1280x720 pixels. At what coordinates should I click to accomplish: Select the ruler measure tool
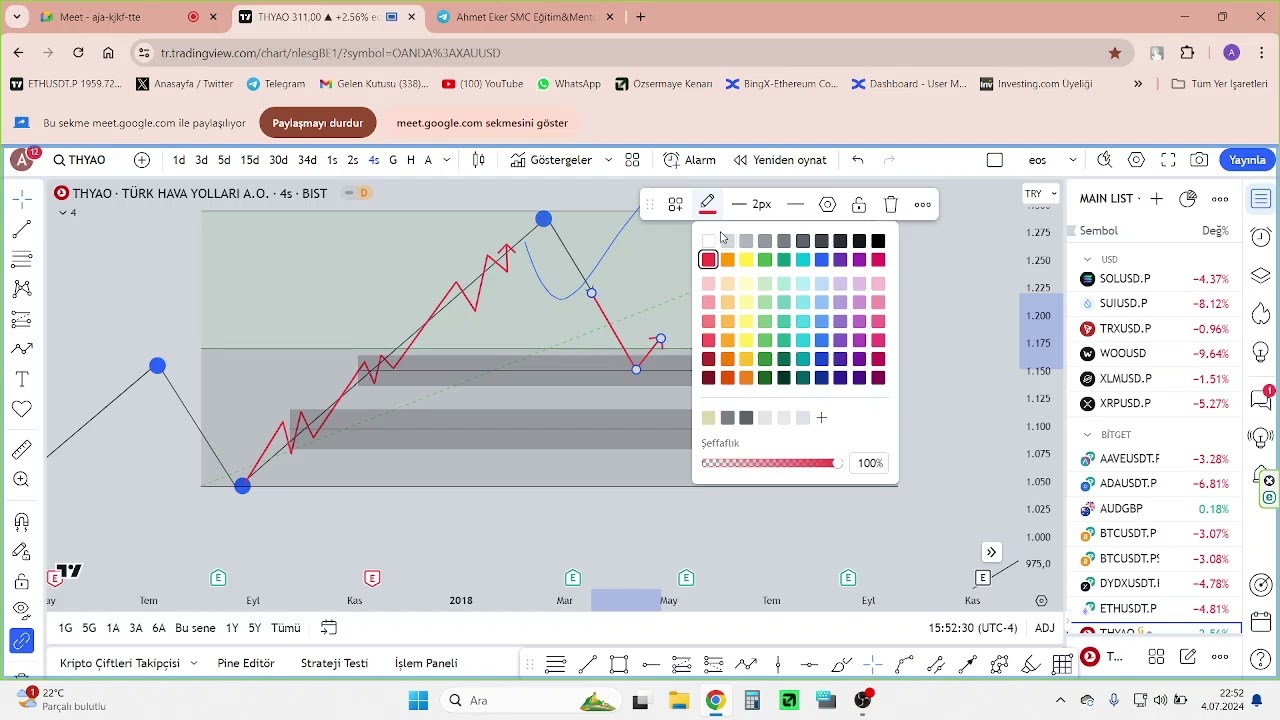point(22,449)
